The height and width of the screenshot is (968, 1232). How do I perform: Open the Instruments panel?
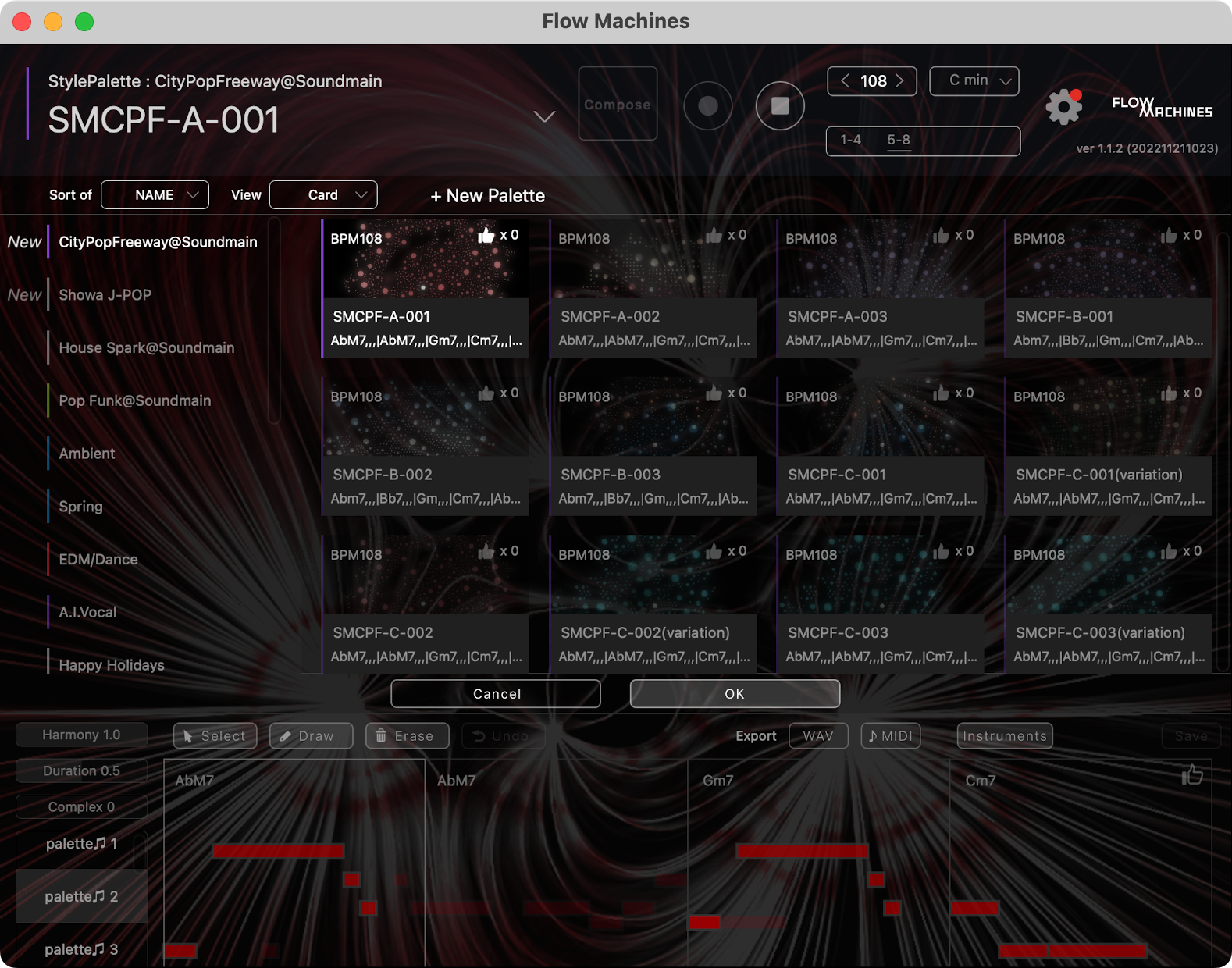[1005, 735]
